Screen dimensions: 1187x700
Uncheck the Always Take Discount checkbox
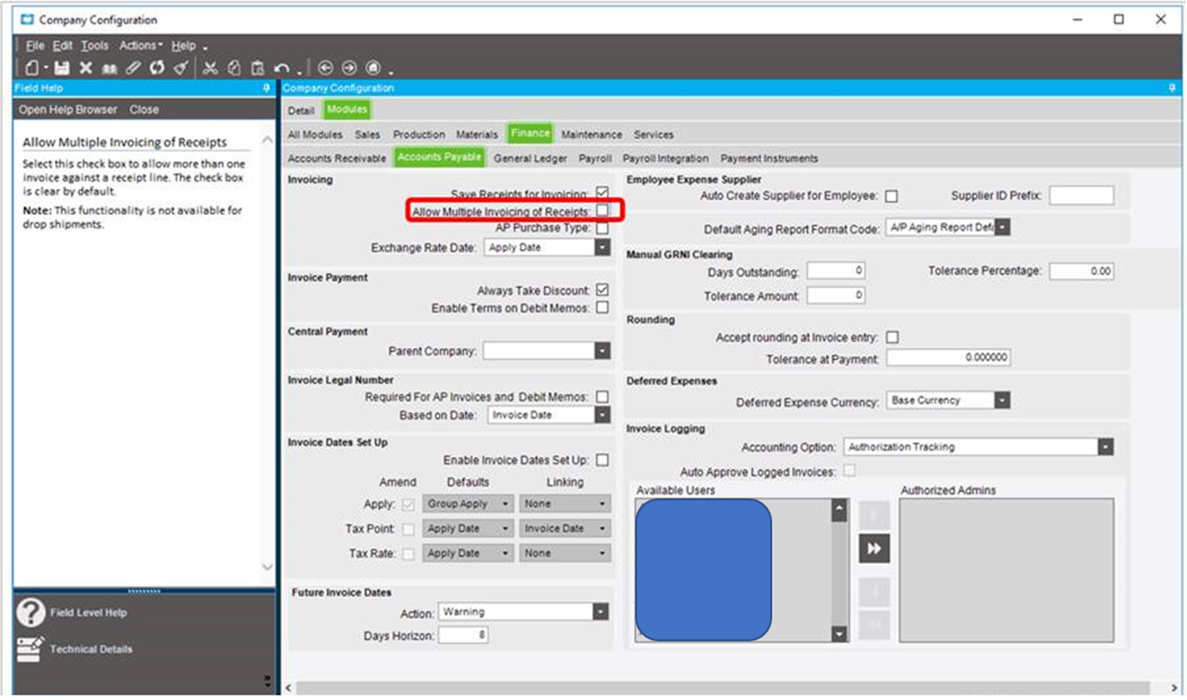coord(602,291)
